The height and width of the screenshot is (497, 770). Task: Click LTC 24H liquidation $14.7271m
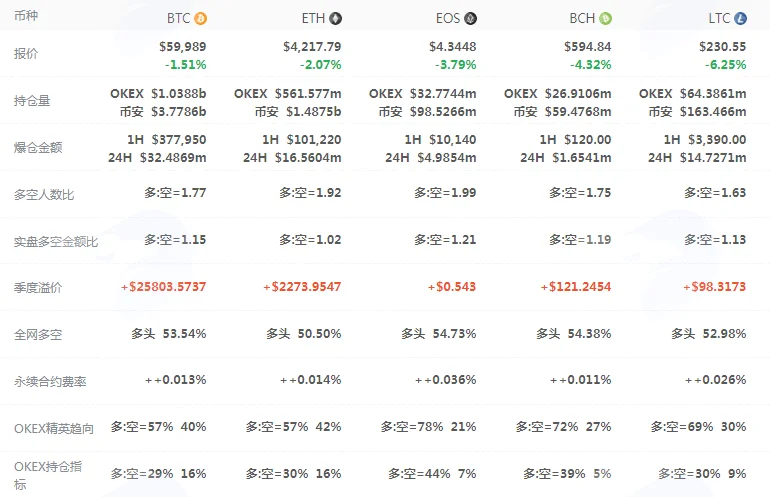(x=713, y=158)
